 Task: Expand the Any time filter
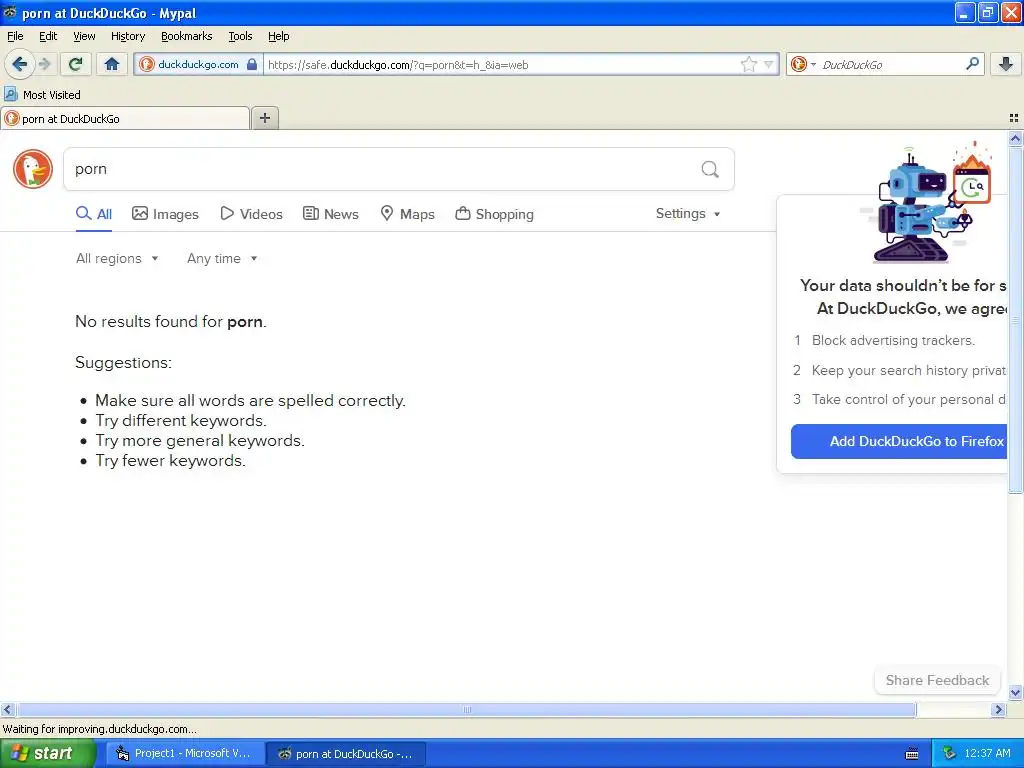pos(222,259)
